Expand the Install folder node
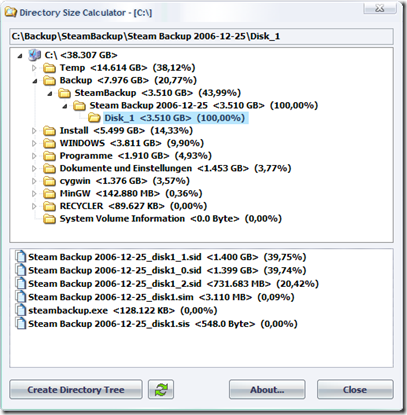Image resolution: width=407 pixels, height=415 pixels. pyautogui.click(x=34, y=131)
